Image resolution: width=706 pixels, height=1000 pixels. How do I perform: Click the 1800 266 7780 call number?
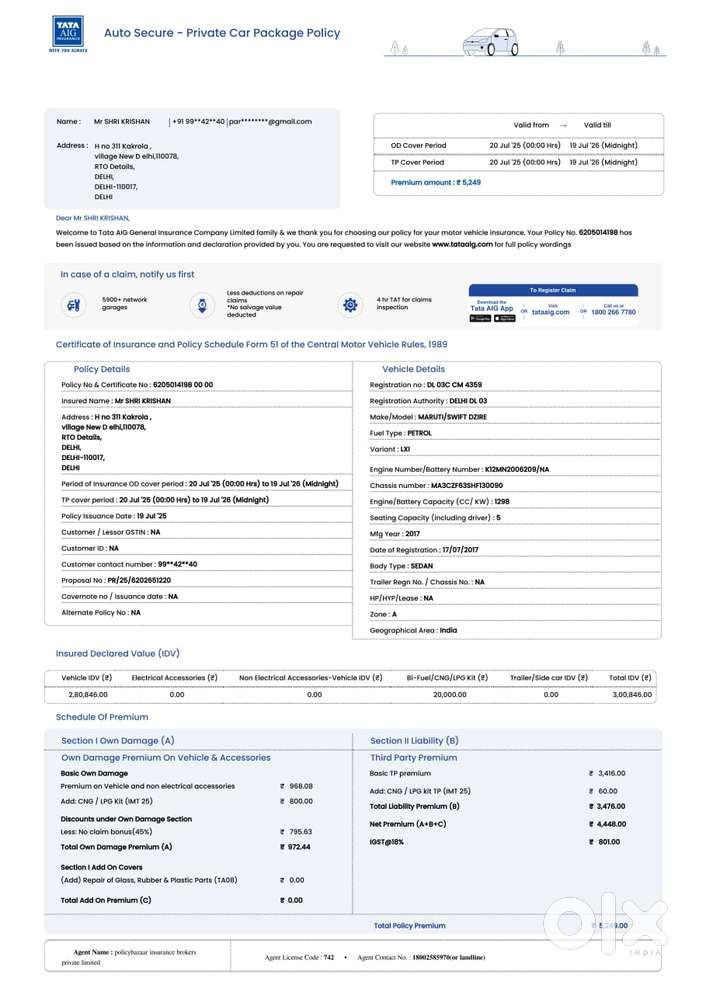[x=614, y=309]
